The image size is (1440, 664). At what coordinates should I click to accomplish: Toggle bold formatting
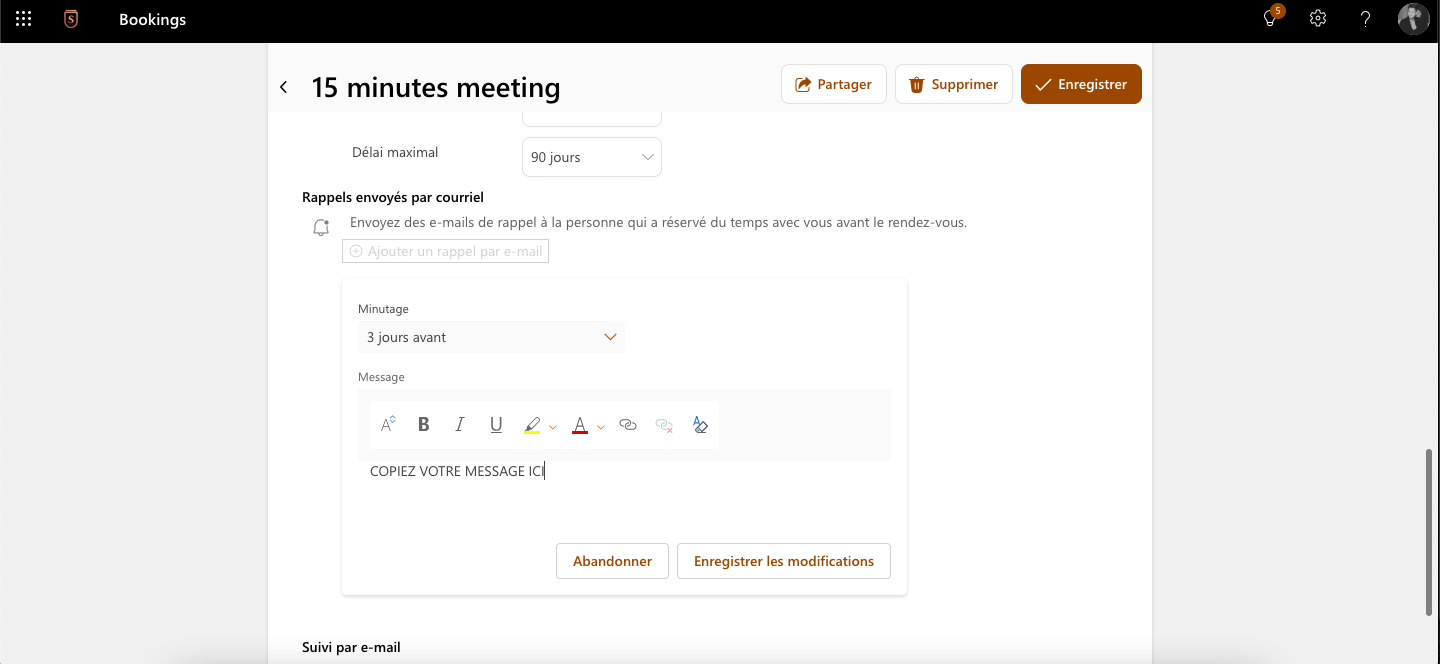[x=424, y=425]
